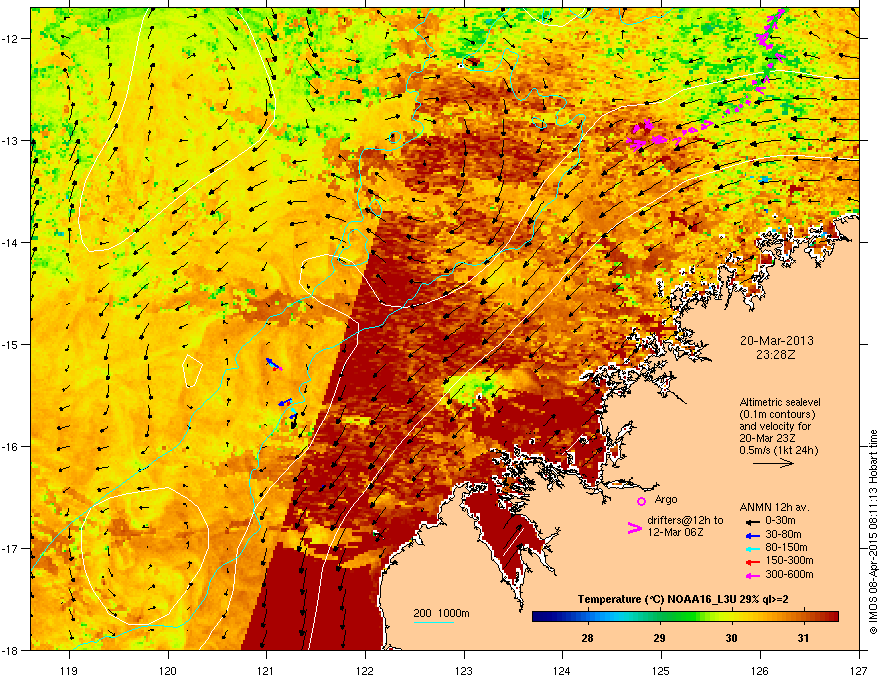Click the 300-600m depth label

coord(789,574)
